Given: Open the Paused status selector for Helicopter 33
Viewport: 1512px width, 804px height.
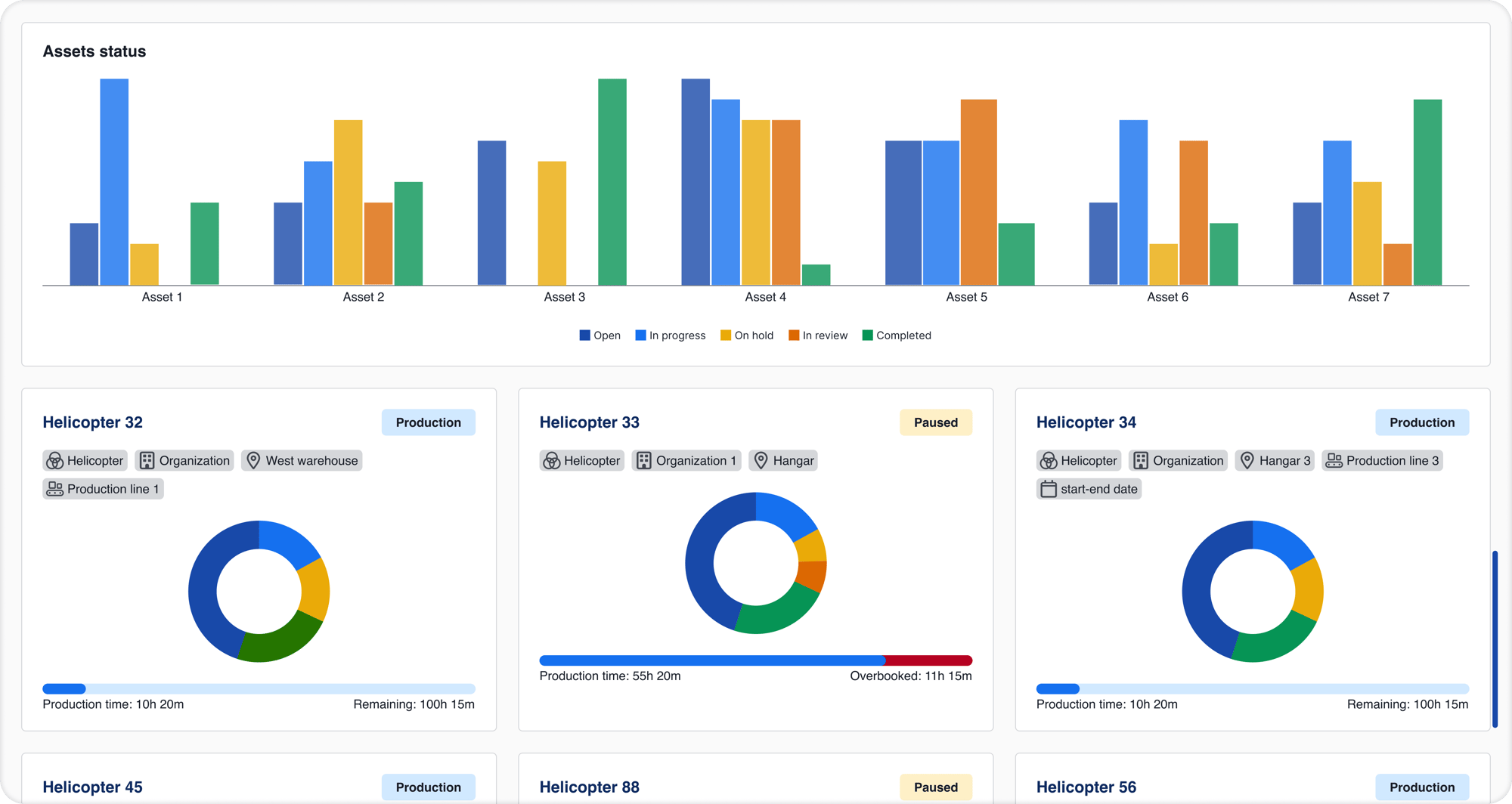Looking at the screenshot, I should (936, 422).
